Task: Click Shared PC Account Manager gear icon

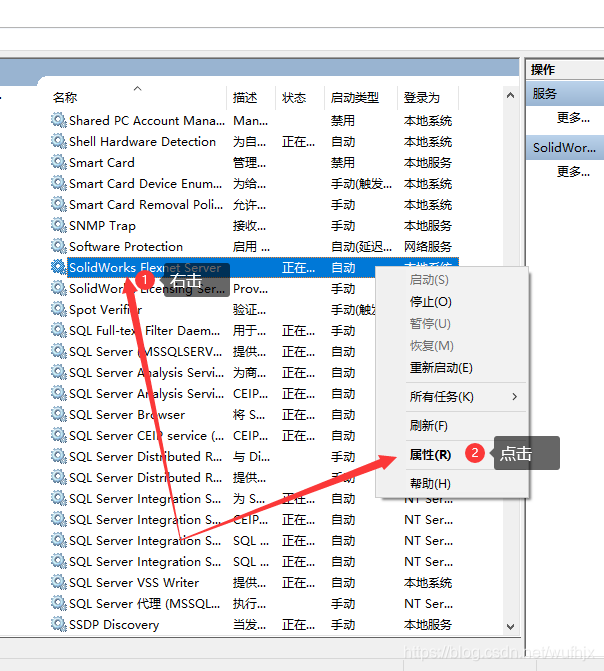Action: pos(59,121)
